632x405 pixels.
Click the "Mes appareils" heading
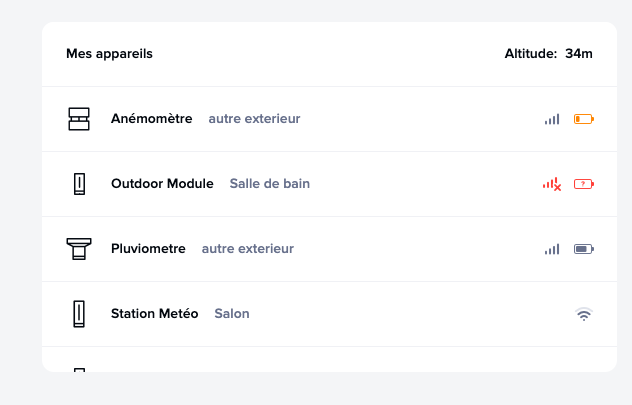(109, 54)
